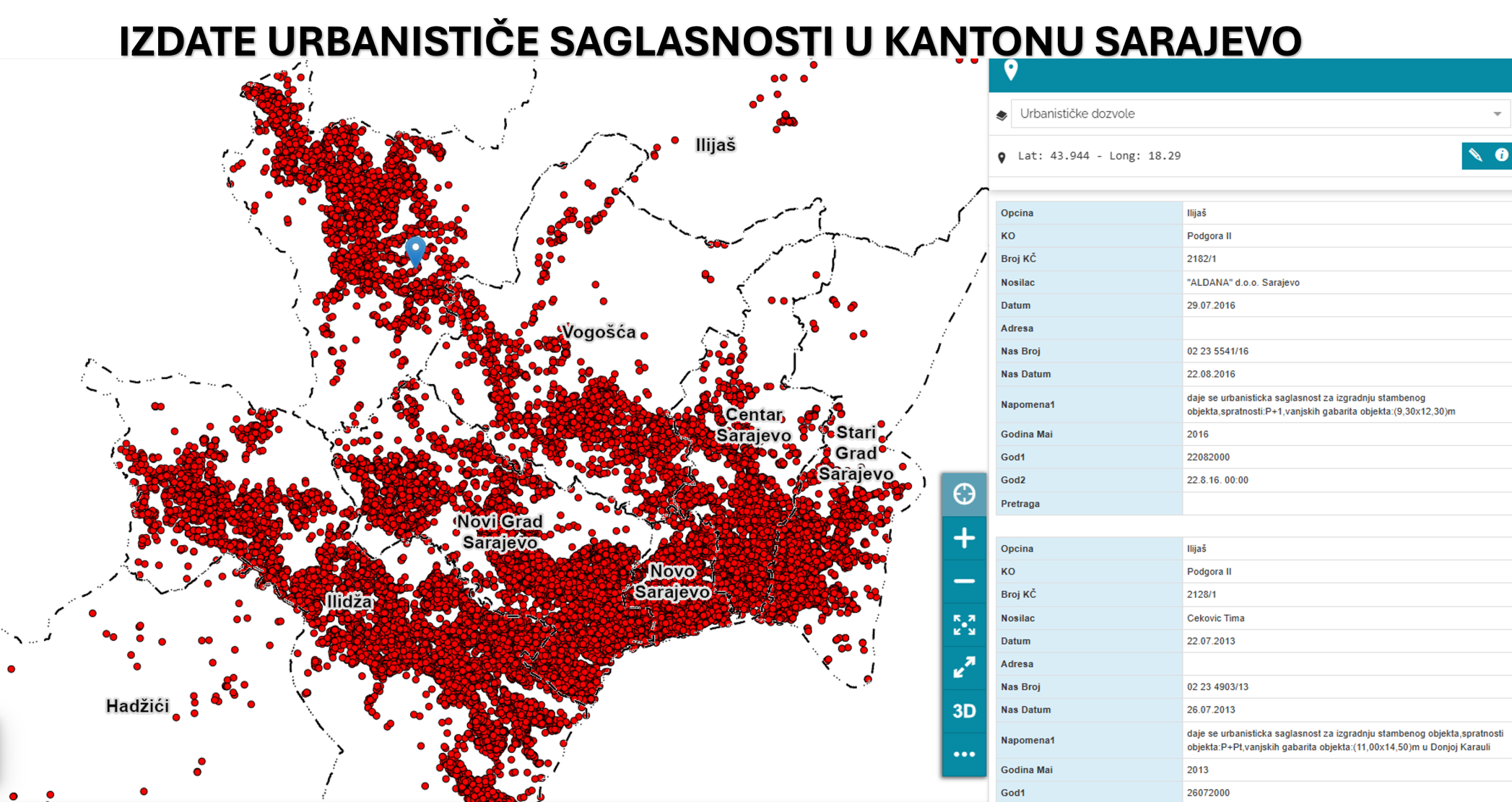Click the small pin icon beside Lat coordinates
This screenshot has height=802, width=1512.
click(x=1002, y=157)
